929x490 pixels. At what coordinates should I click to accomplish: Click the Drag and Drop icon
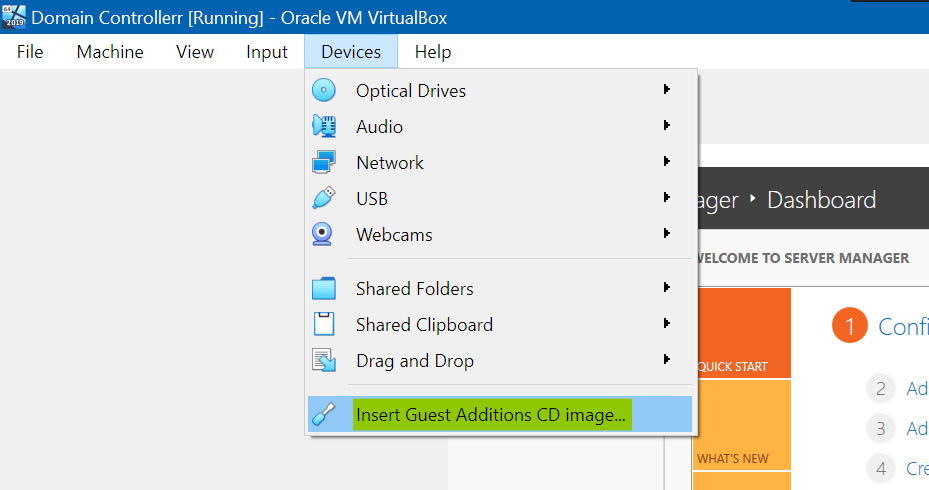(x=324, y=360)
